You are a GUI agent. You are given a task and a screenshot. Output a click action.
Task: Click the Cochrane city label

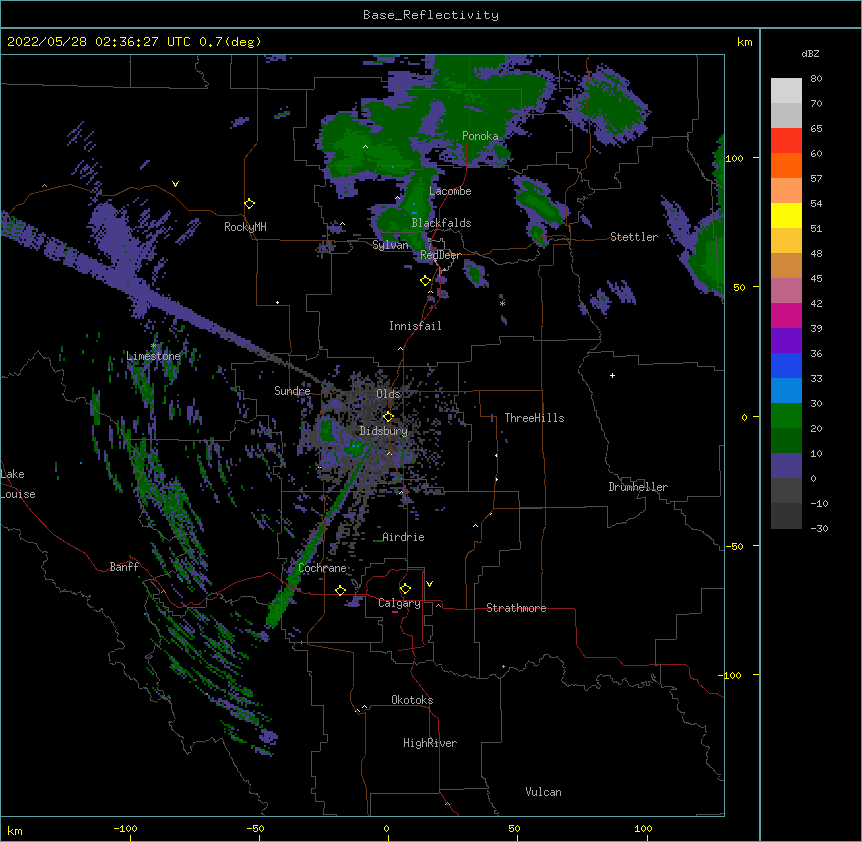pyautogui.click(x=322, y=568)
